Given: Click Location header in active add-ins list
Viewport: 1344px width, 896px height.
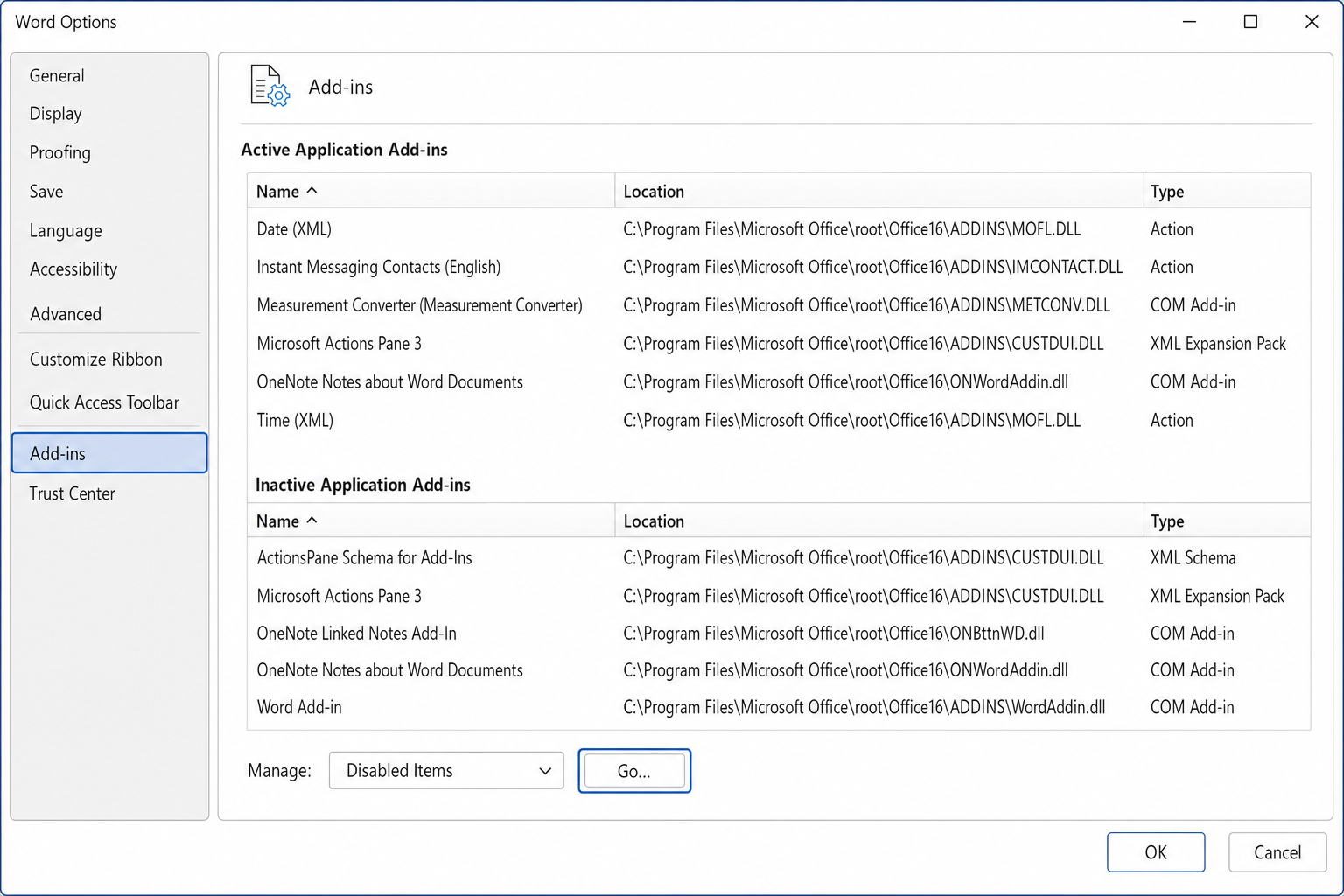Looking at the screenshot, I should 879,191.
